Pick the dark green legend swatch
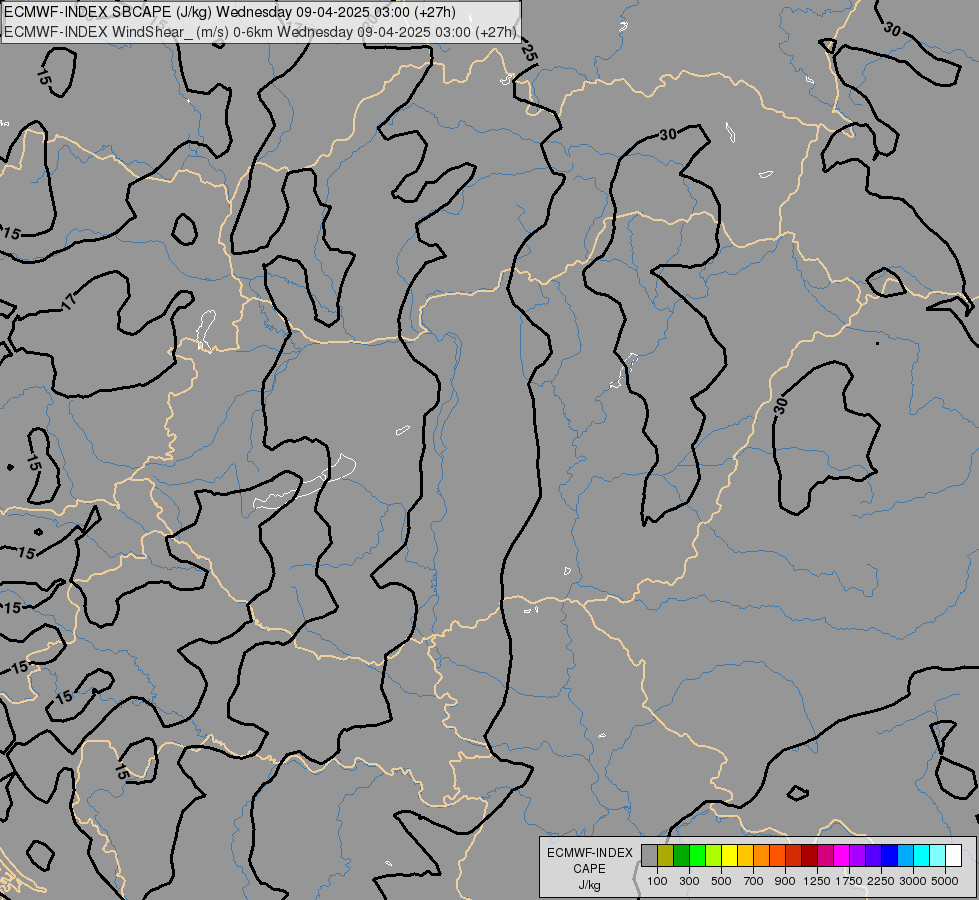The image size is (979, 900). pyautogui.click(x=681, y=855)
